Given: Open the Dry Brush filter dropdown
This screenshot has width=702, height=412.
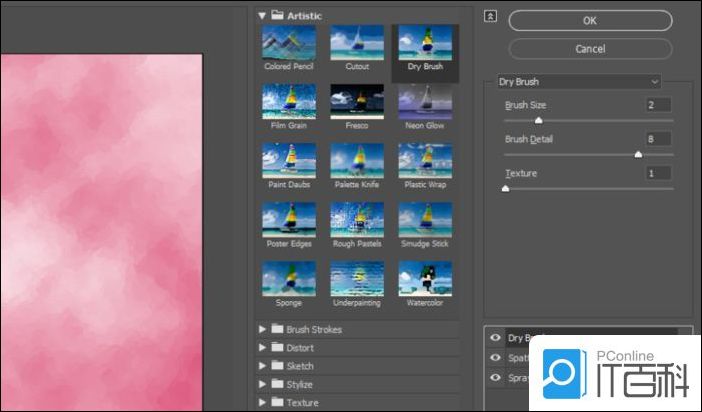Looking at the screenshot, I should point(579,81).
